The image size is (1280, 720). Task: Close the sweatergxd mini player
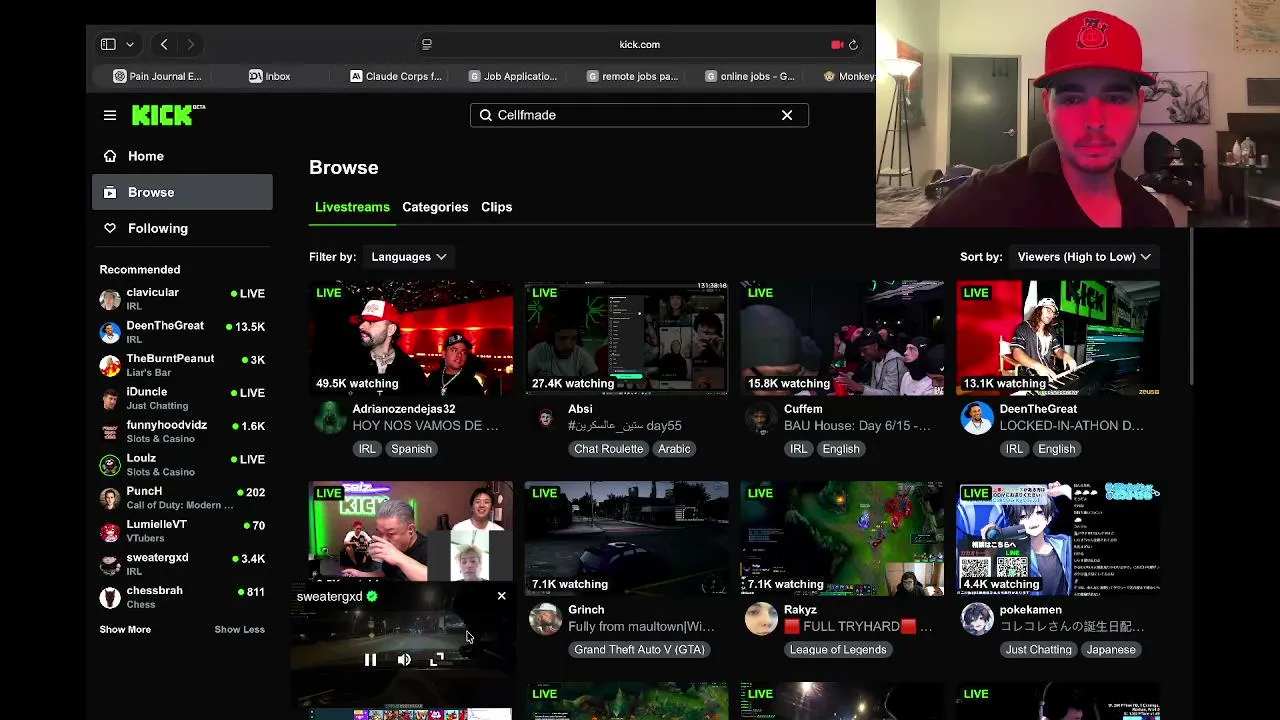(x=501, y=596)
